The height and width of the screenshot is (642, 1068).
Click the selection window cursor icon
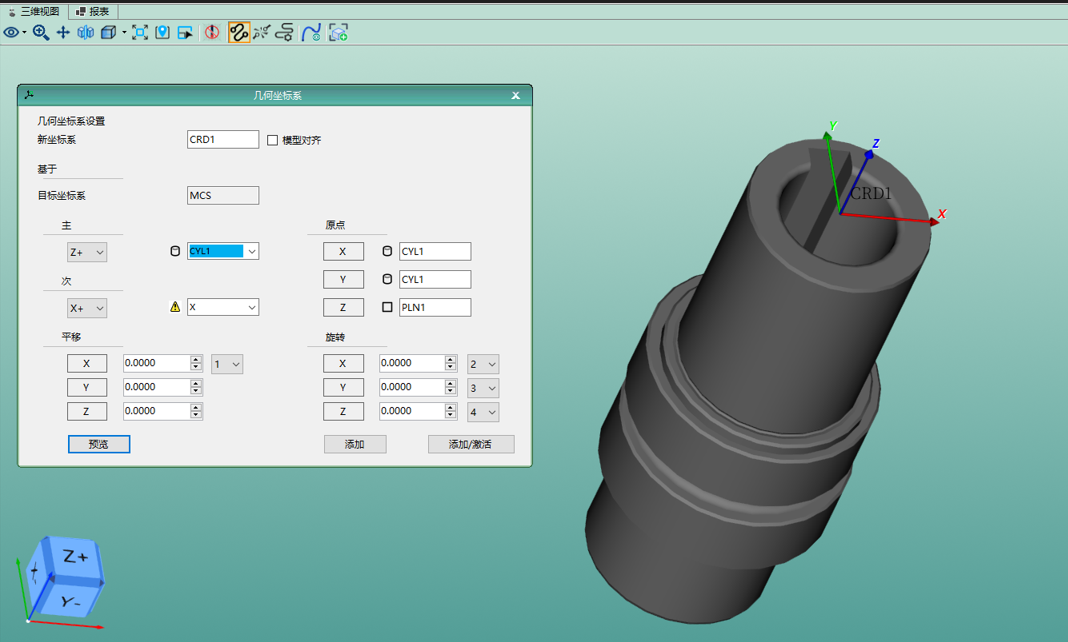click(185, 32)
